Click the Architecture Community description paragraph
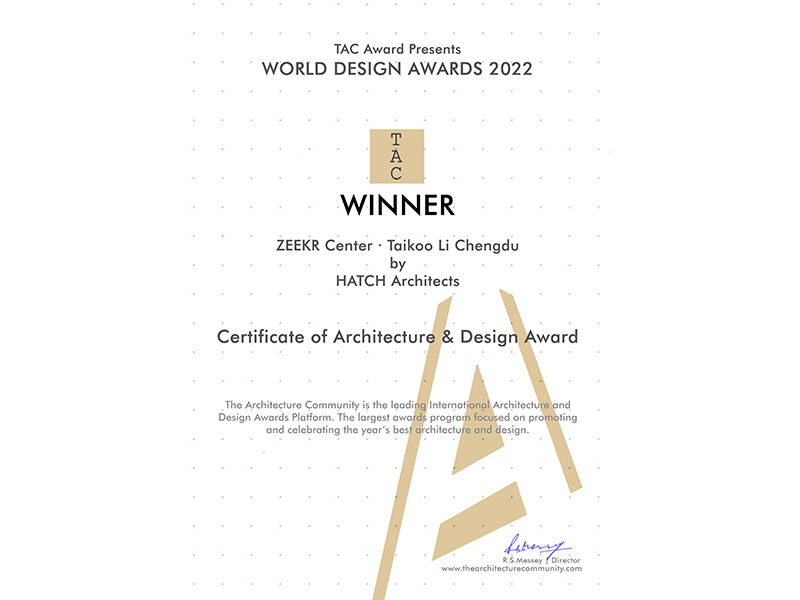The width and height of the screenshot is (800, 600). point(397,417)
